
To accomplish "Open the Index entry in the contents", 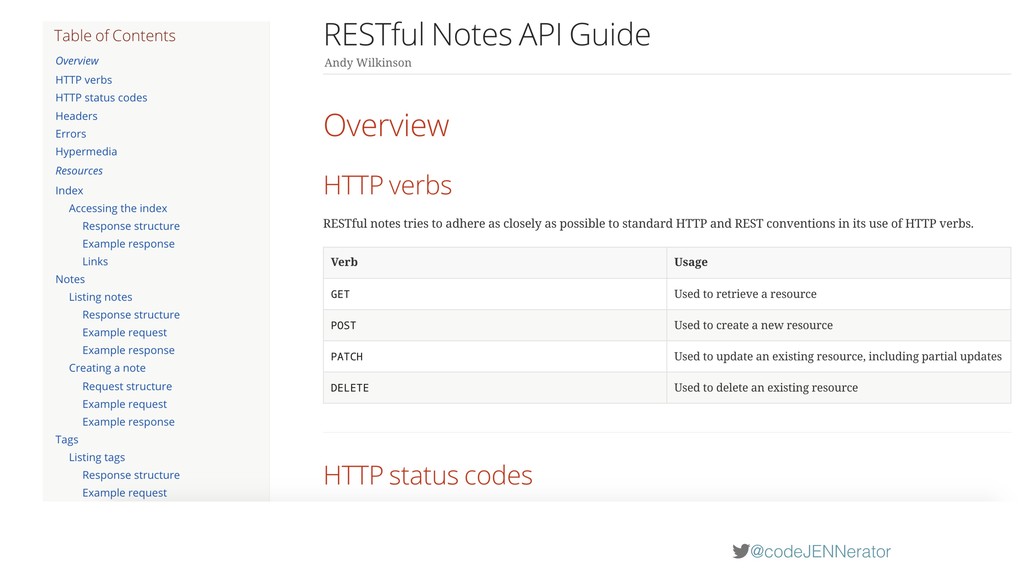I will 69,190.
